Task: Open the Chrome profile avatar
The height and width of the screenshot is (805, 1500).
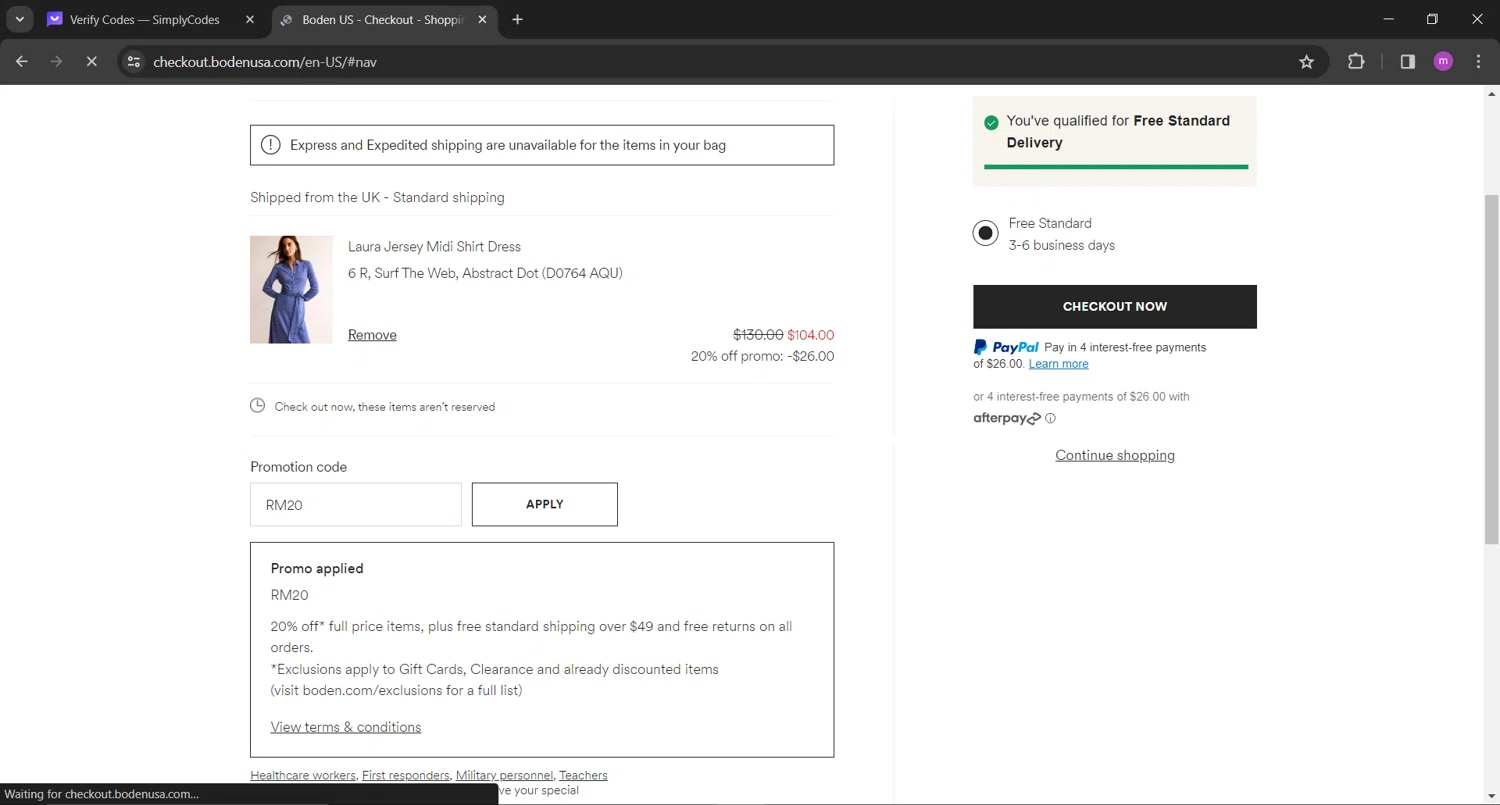Action: click(x=1443, y=62)
